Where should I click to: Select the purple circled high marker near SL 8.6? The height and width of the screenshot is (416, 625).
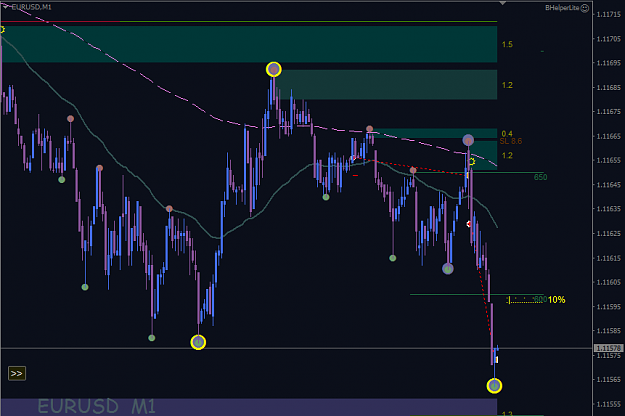coord(468,140)
